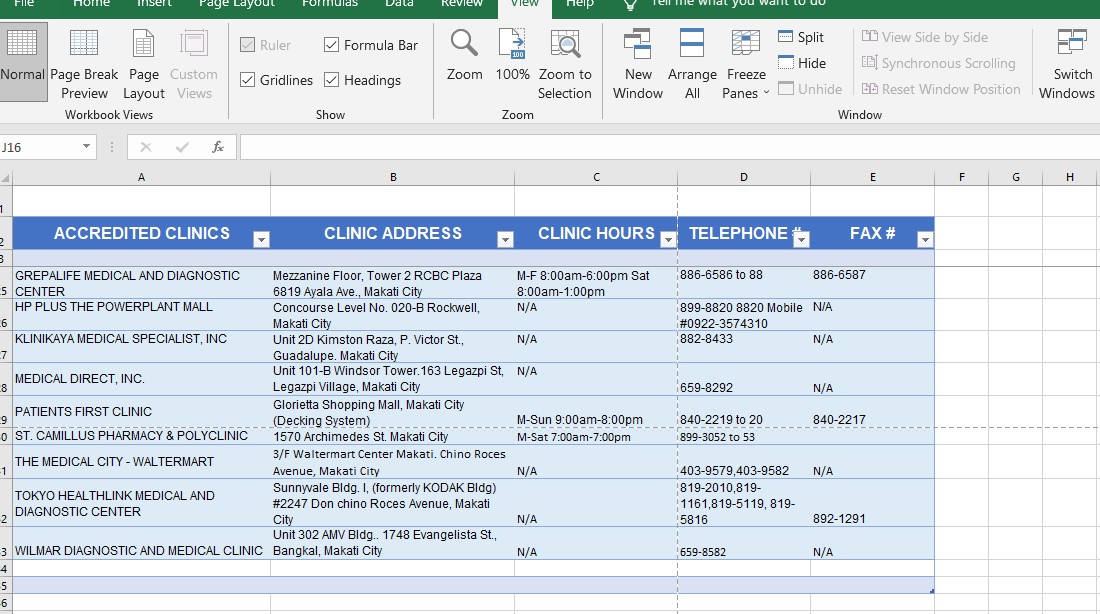Click the Tell me lightbulb icon
This screenshot has height=614, width=1100.
pyautogui.click(x=630, y=4)
